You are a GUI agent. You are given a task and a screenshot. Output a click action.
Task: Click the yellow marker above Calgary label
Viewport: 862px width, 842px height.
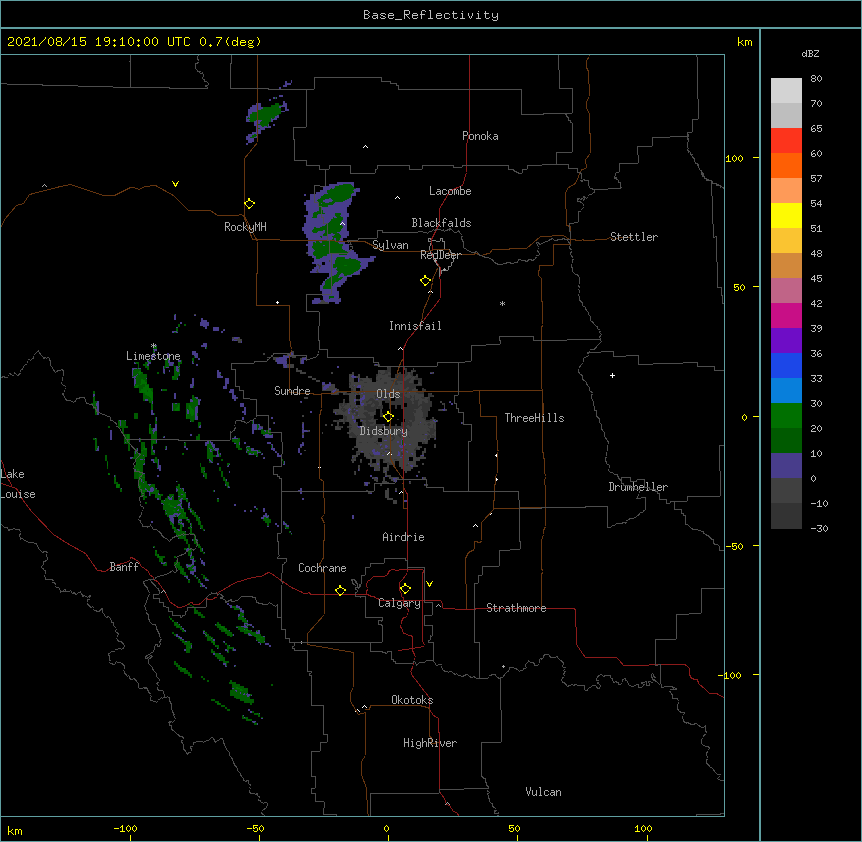pyautogui.click(x=405, y=589)
